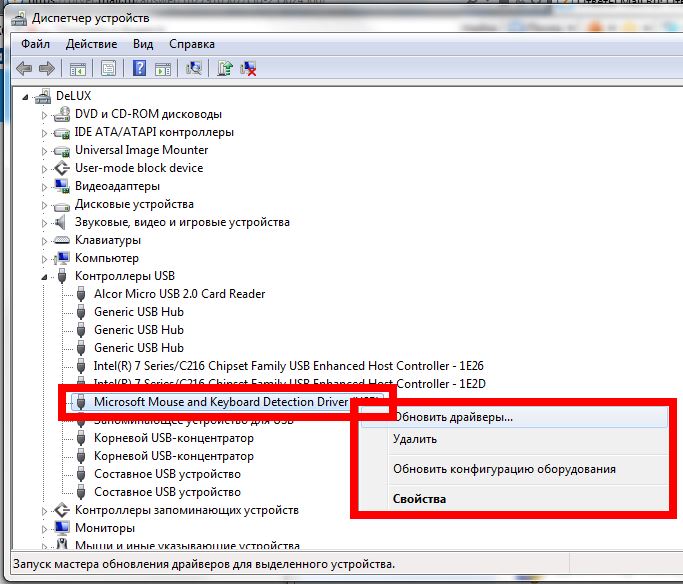Click the Forward arrow toolbar icon

[46, 69]
